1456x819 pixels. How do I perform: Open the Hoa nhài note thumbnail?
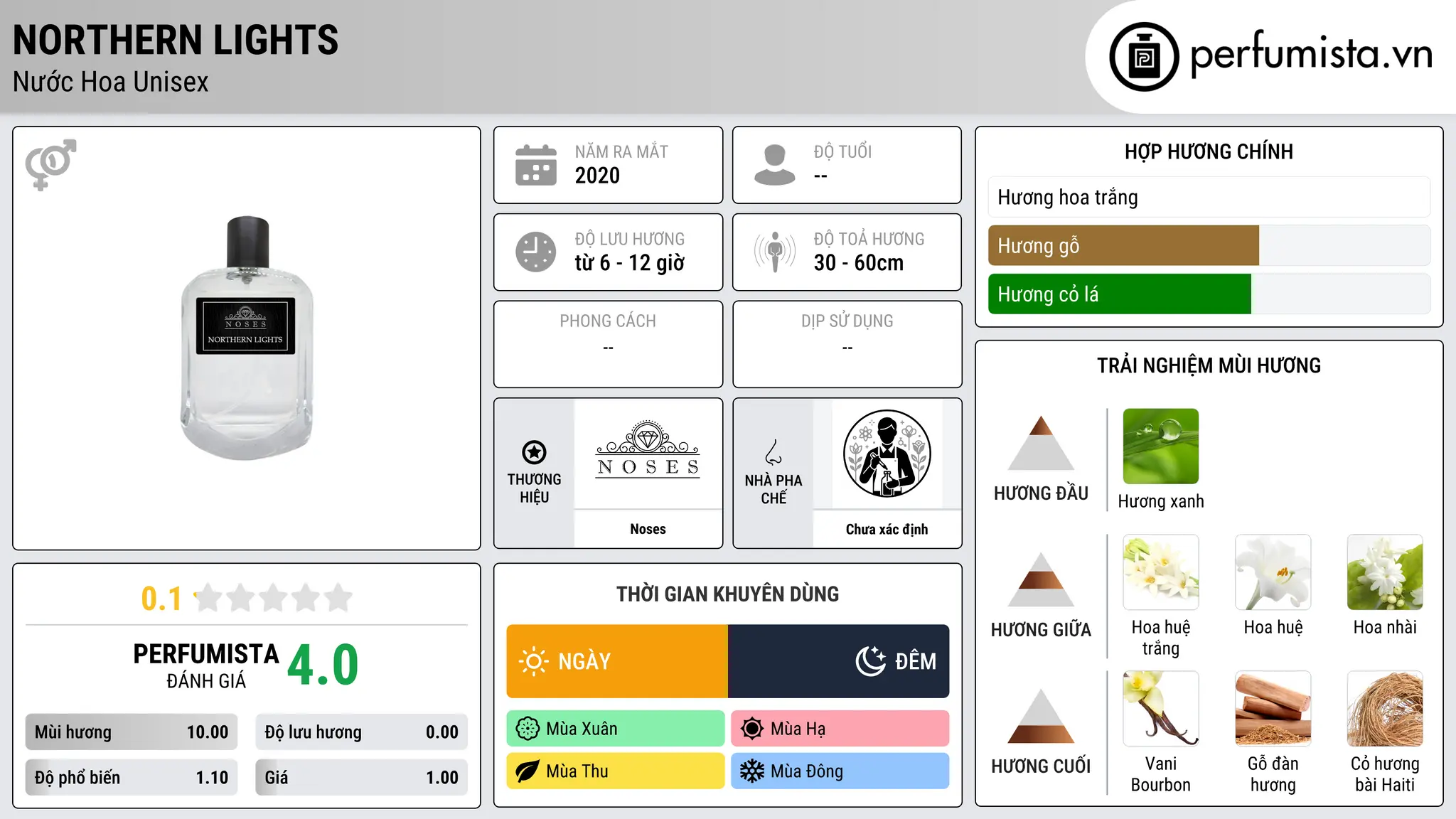pos(1385,572)
